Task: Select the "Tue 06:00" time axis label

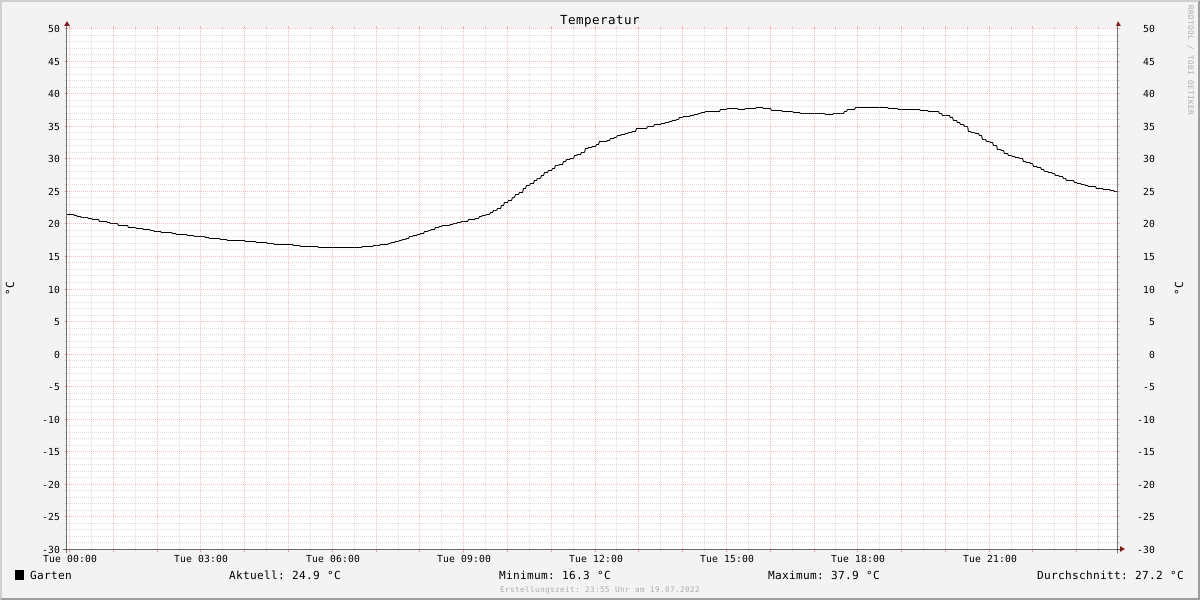Action: pos(333,559)
